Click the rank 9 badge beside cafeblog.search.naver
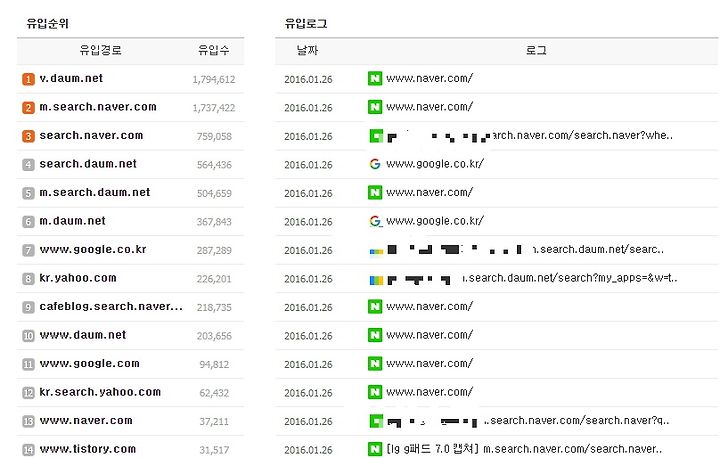720x458 pixels. point(28,307)
